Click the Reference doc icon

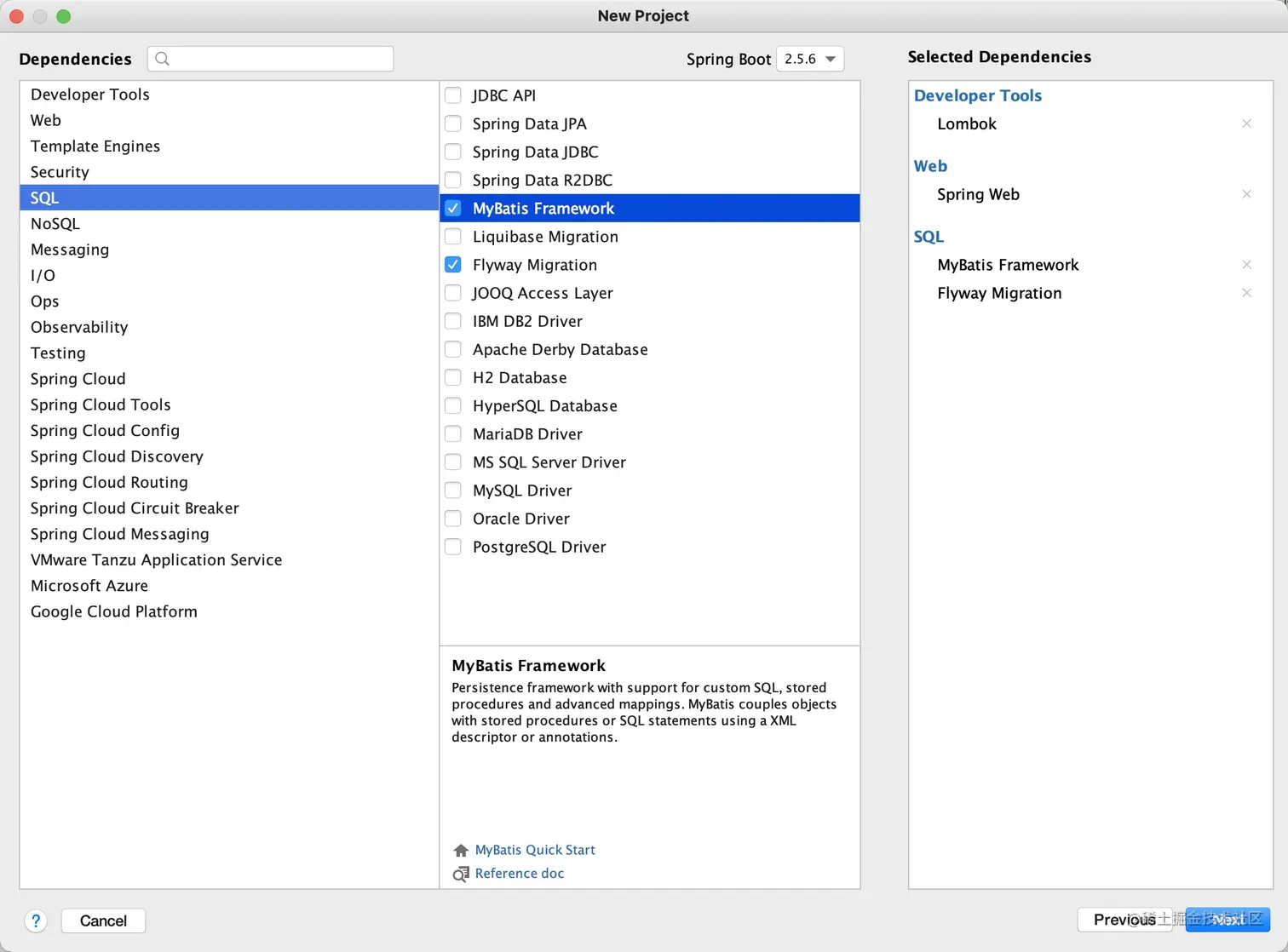[461, 875]
